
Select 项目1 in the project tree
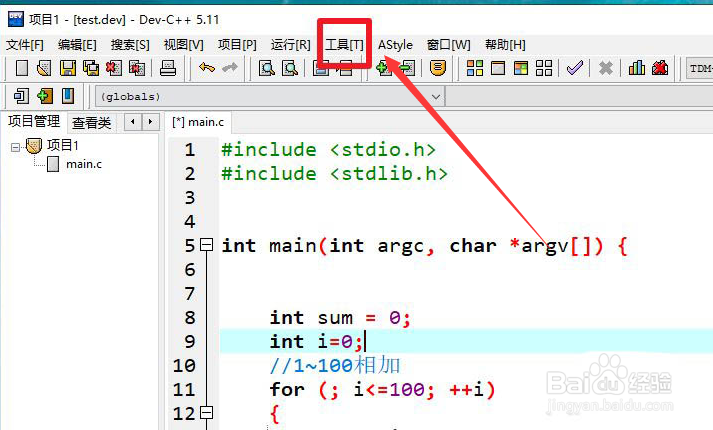pyautogui.click(x=63, y=145)
